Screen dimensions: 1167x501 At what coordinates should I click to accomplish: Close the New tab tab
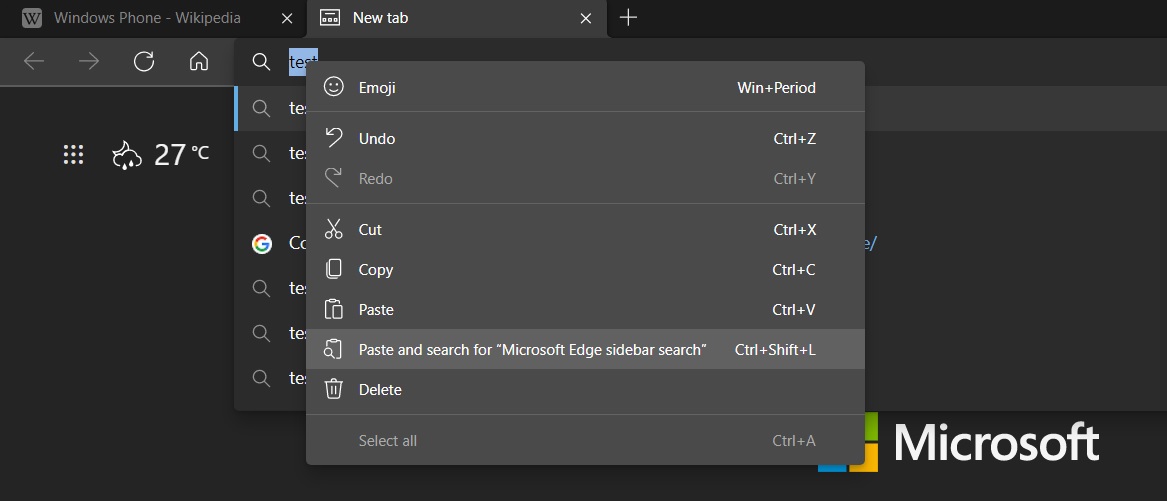(587, 18)
